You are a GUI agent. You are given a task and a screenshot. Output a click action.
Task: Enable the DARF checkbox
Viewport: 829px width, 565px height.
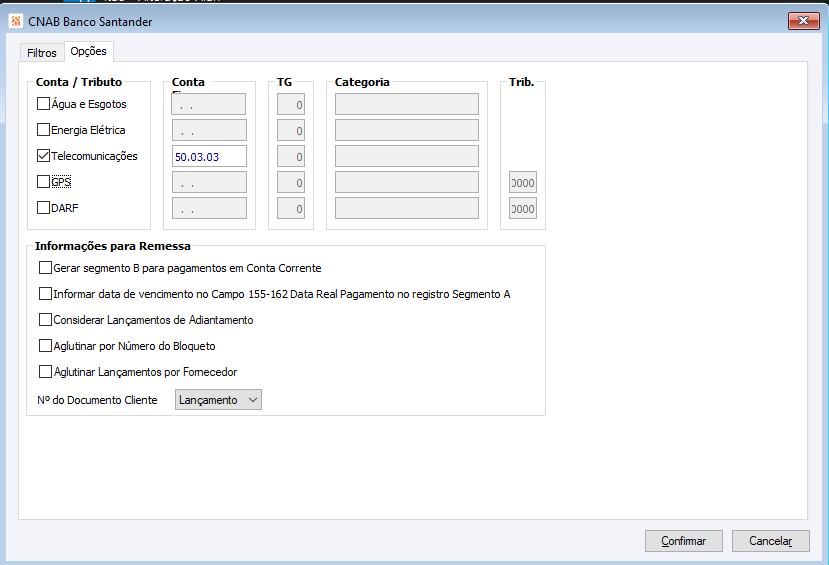(x=43, y=207)
